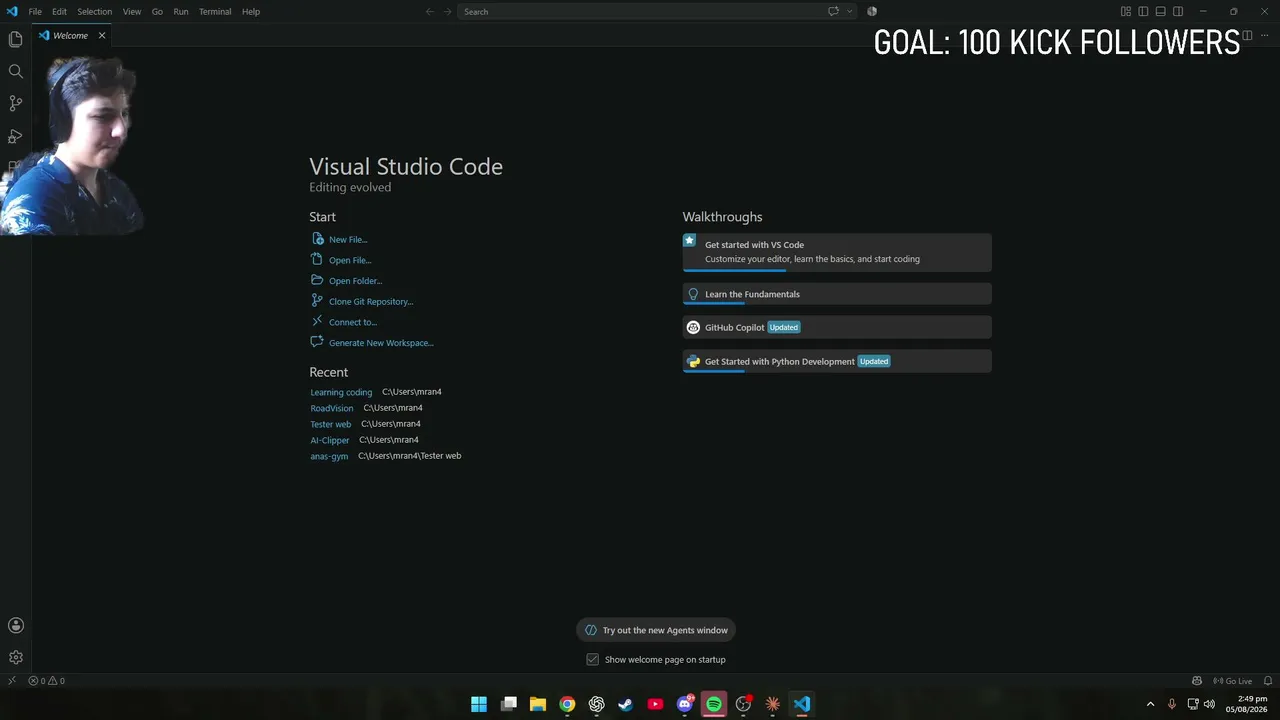Open recent folder RoadVision
This screenshot has width=1280, height=720.
click(332, 409)
